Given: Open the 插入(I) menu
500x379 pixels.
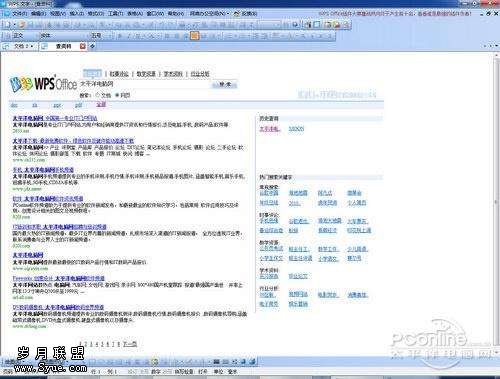Looking at the screenshot, I should tap(77, 14).
